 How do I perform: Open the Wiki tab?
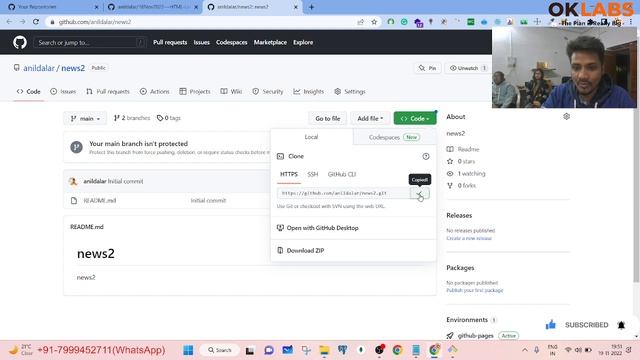231,91
